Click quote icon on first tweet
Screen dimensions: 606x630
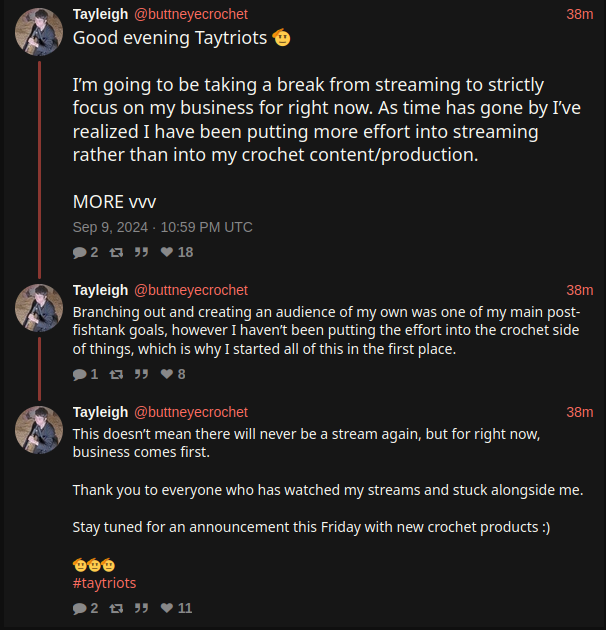coord(141,252)
